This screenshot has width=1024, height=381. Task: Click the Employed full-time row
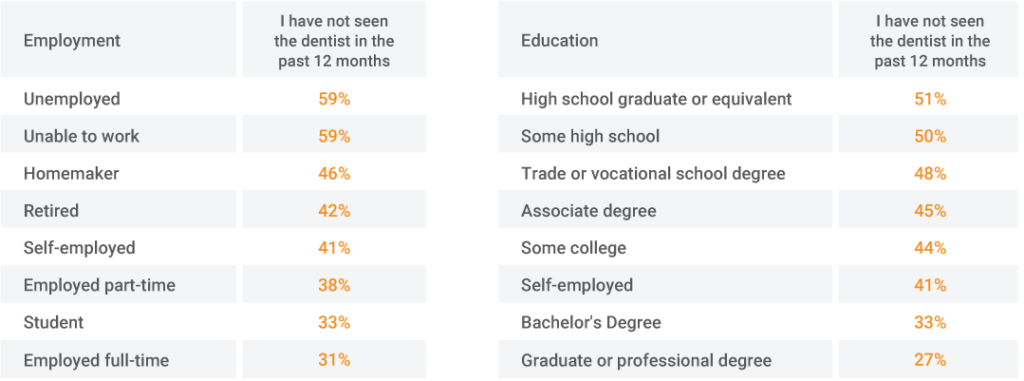(x=213, y=360)
